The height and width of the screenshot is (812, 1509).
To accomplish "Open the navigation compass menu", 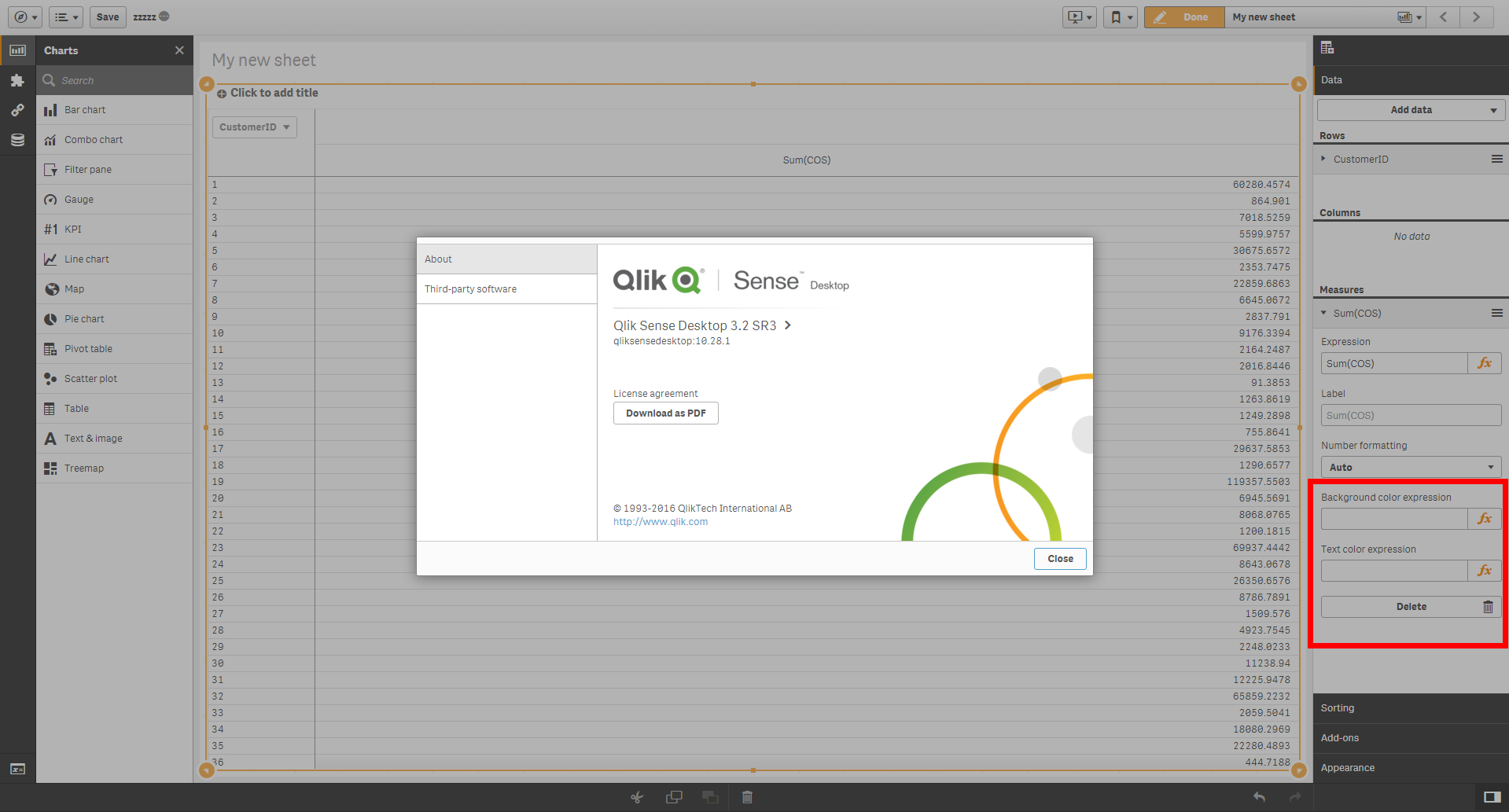I will pos(26,17).
